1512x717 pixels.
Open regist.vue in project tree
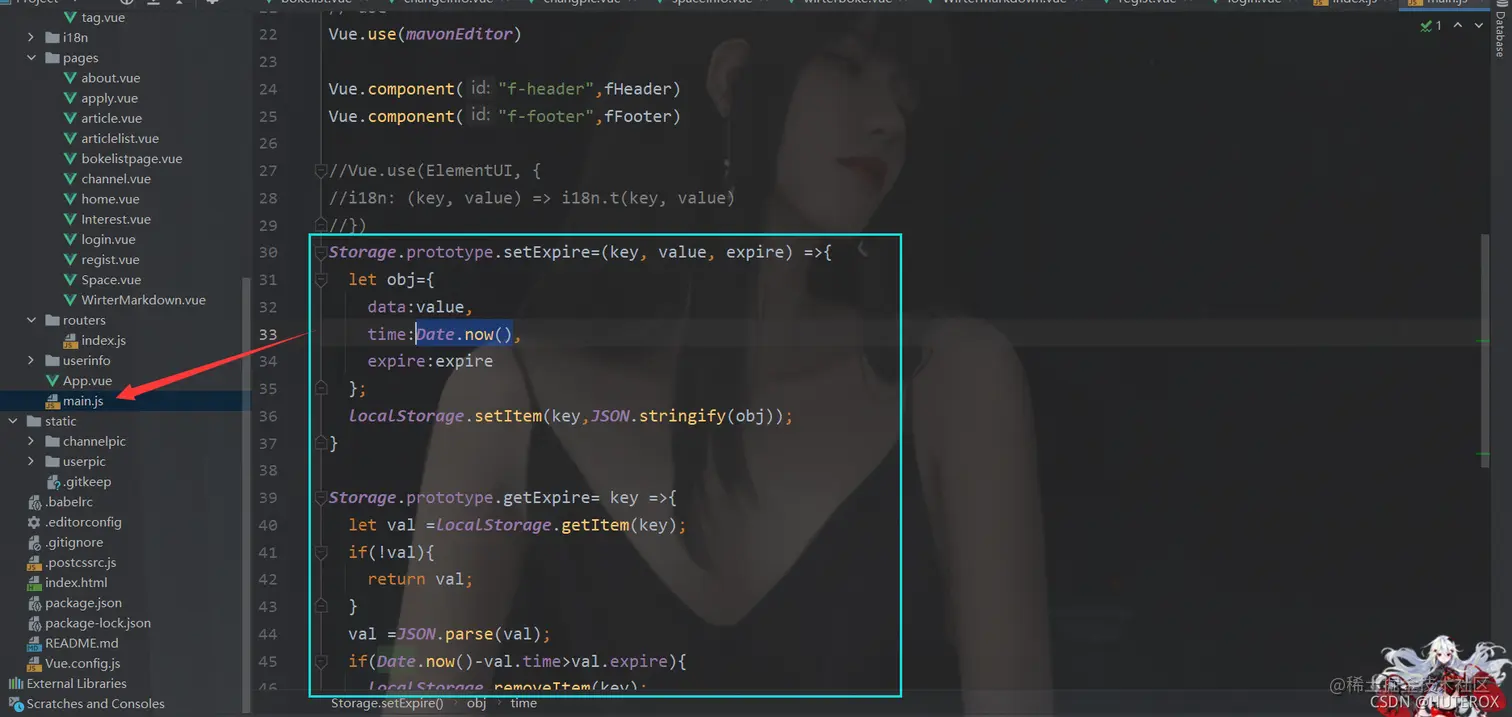[110, 259]
